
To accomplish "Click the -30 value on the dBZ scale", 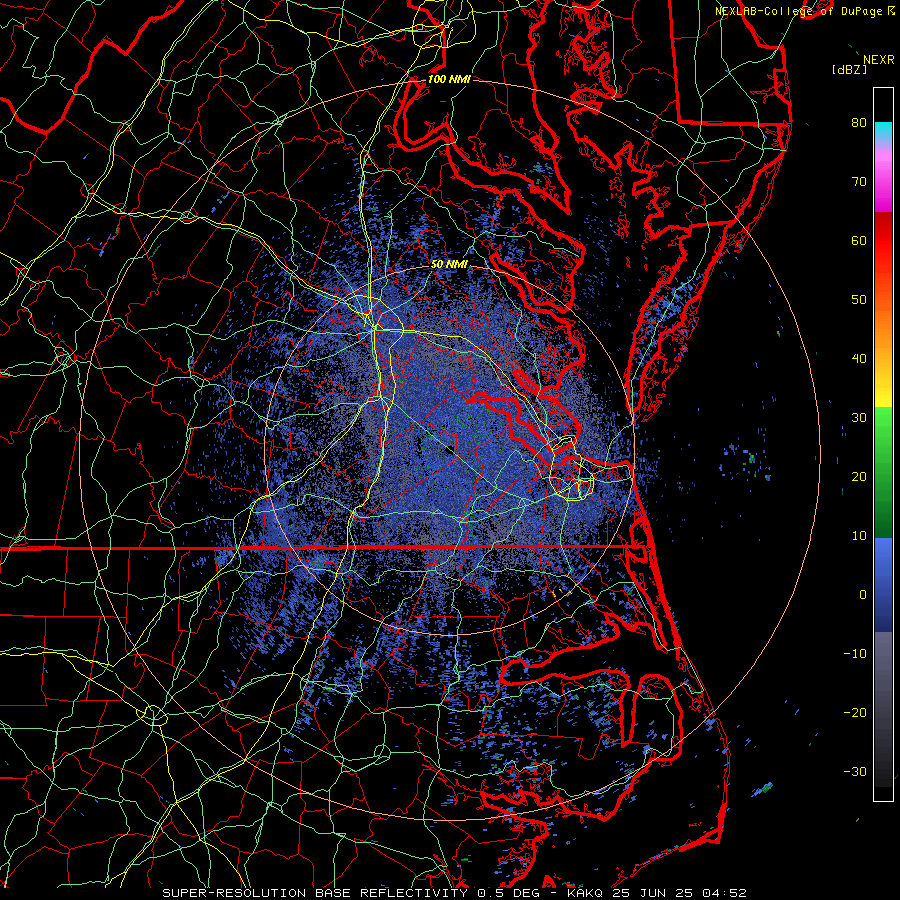I will click(x=855, y=772).
